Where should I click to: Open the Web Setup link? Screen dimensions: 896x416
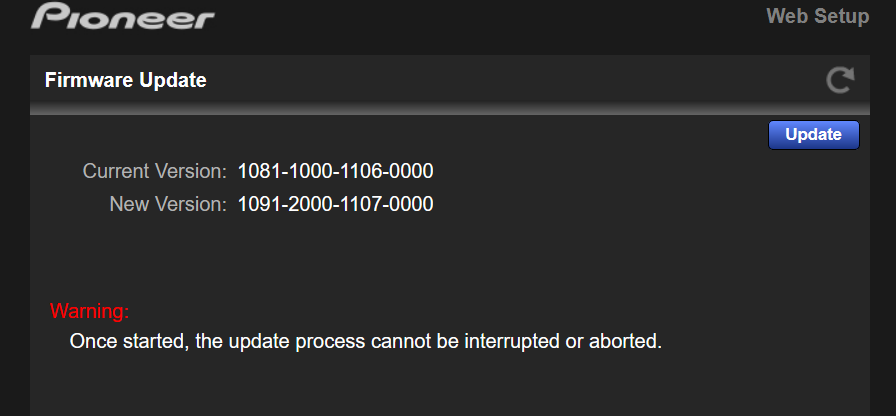(817, 17)
